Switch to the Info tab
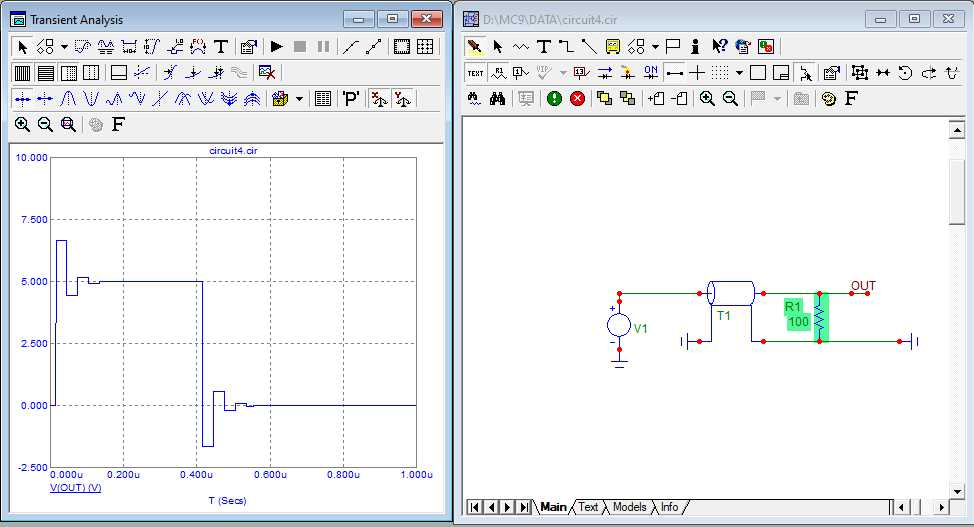This screenshot has width=974, height=527. coord(669,507)
